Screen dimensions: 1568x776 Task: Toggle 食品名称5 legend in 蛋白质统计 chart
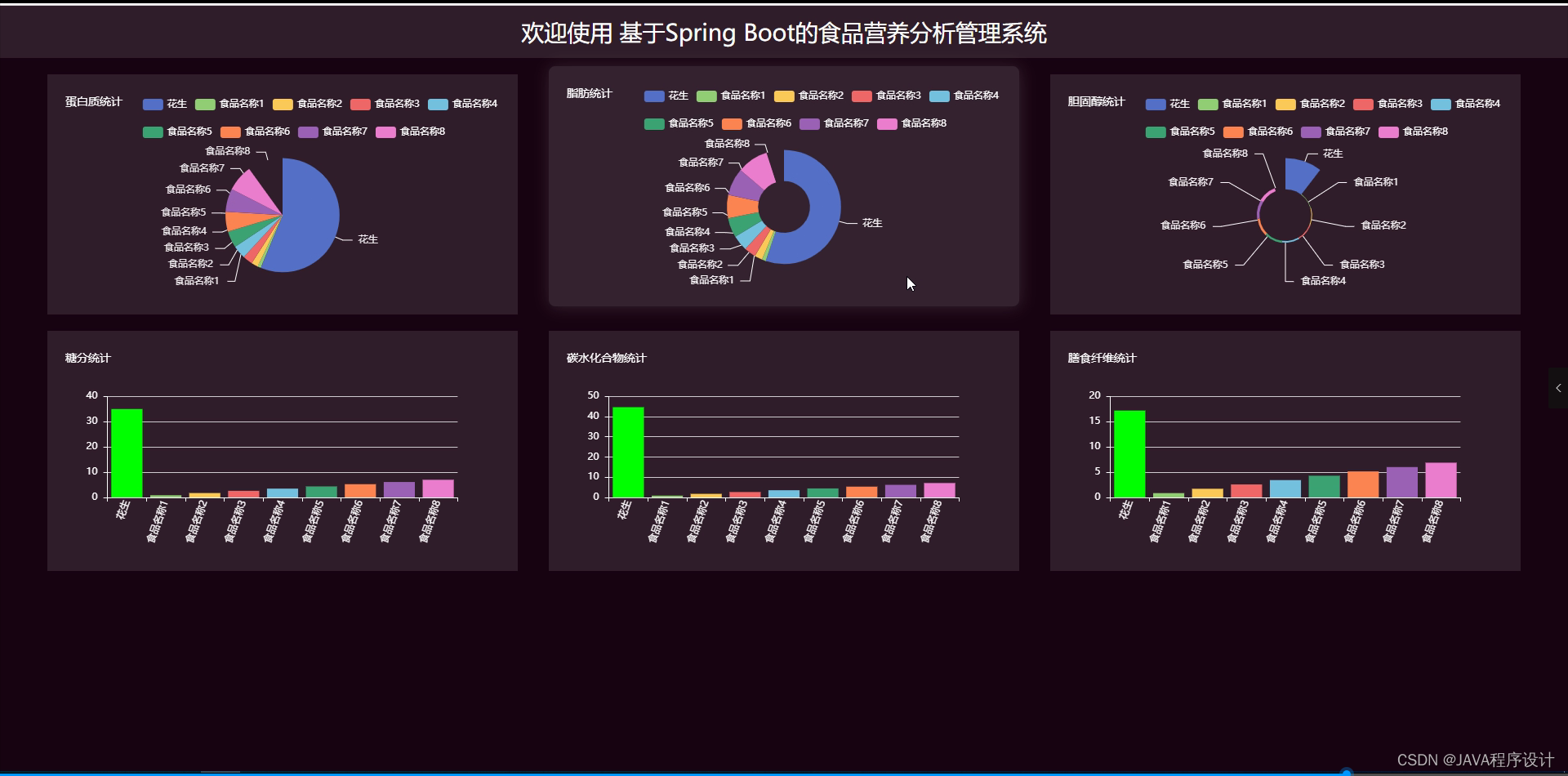177,132
